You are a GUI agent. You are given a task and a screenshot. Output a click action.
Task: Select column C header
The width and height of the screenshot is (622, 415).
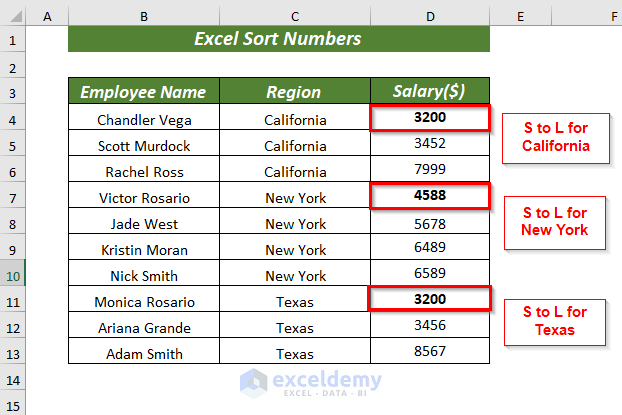pos(295,16)
